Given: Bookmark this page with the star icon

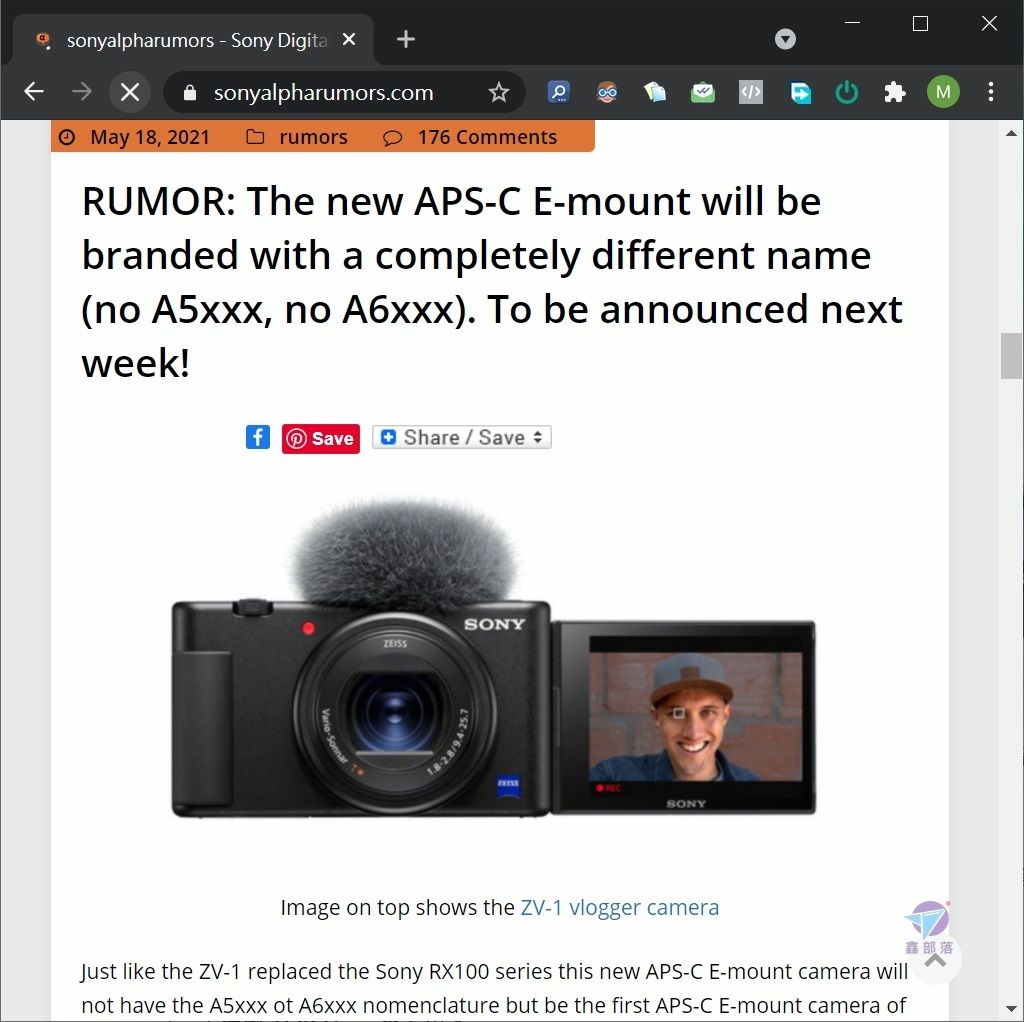Looking at the screenshot, I should [x=499, y=92].
